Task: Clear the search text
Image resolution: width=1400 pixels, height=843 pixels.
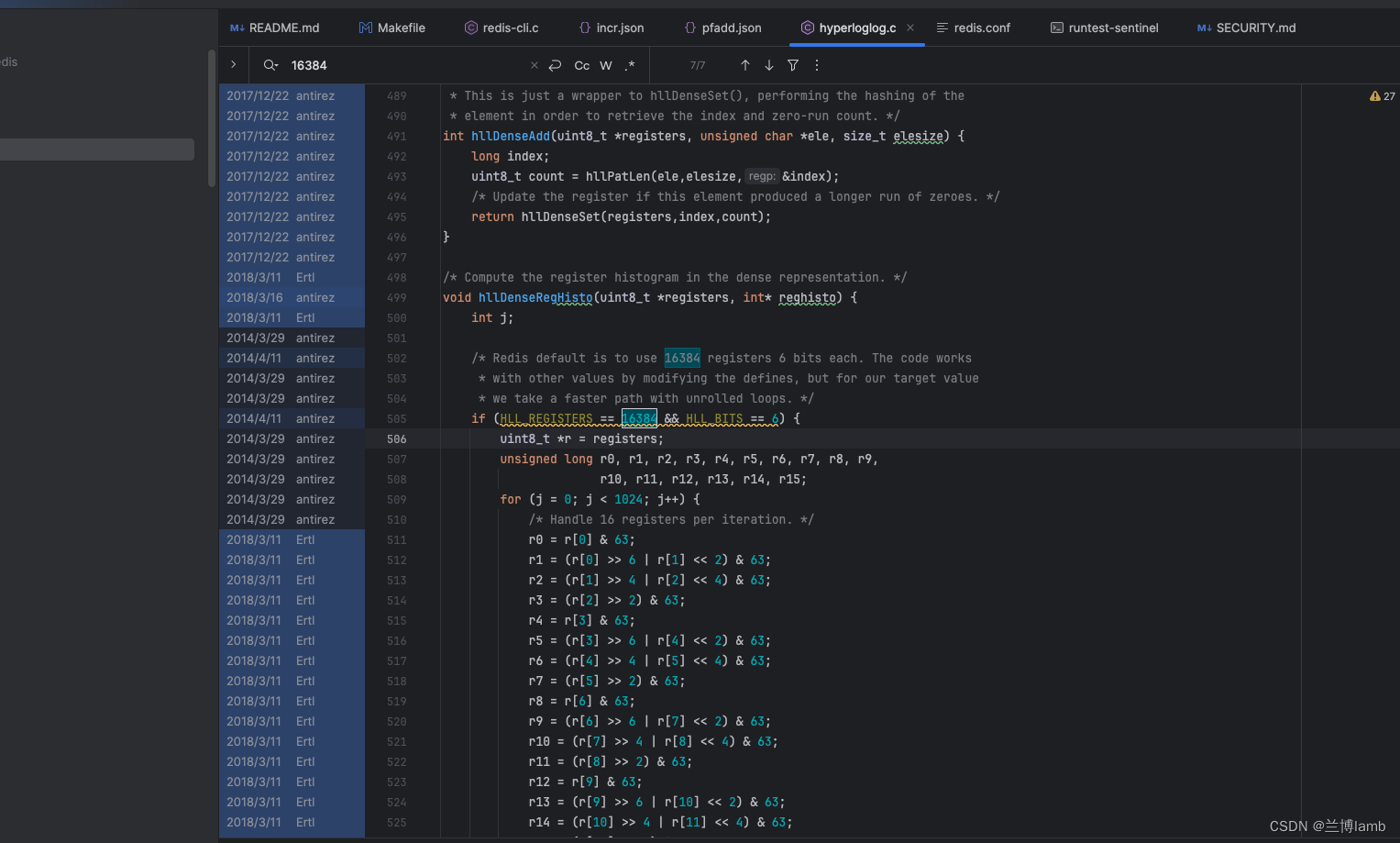Action: click(x=535, y=65)
